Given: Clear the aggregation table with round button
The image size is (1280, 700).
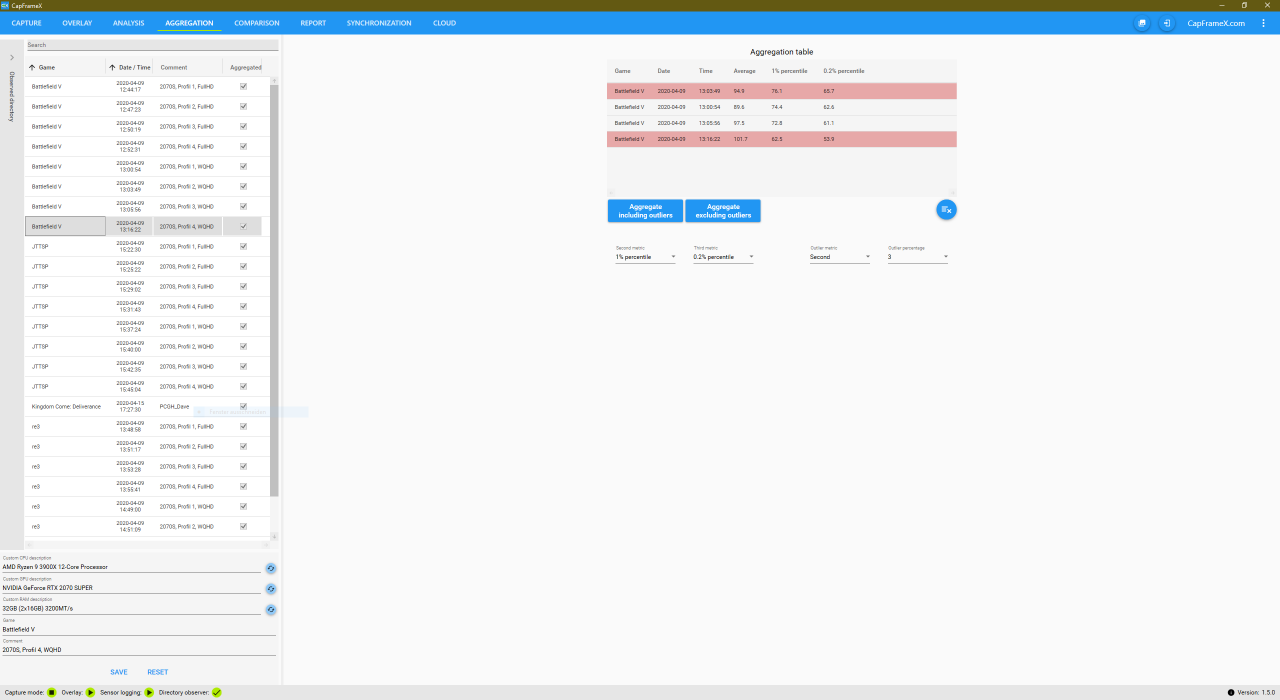Looking at the screenshot, I should click(x=946, y=209).
